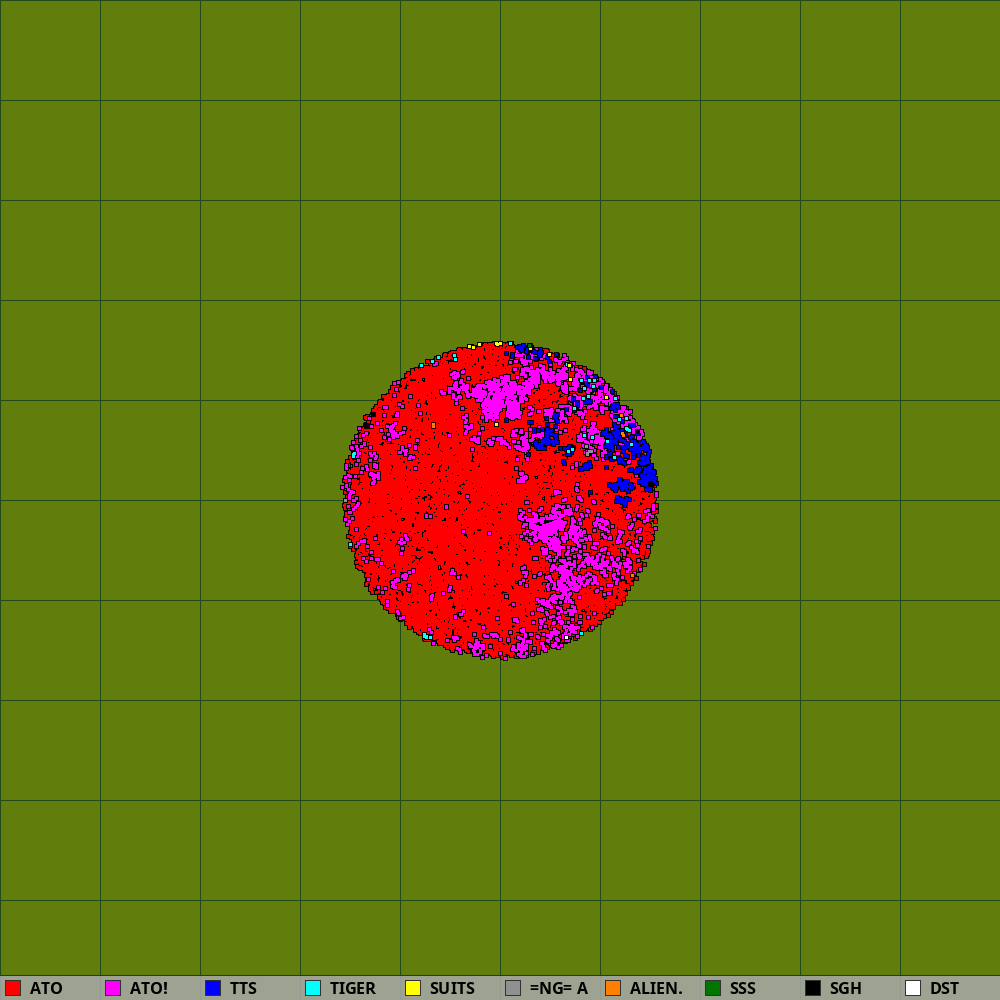This screenshot has width=1000, height=1000.
Task: Click the red ATO color swatch
Action: click(13, 988)
